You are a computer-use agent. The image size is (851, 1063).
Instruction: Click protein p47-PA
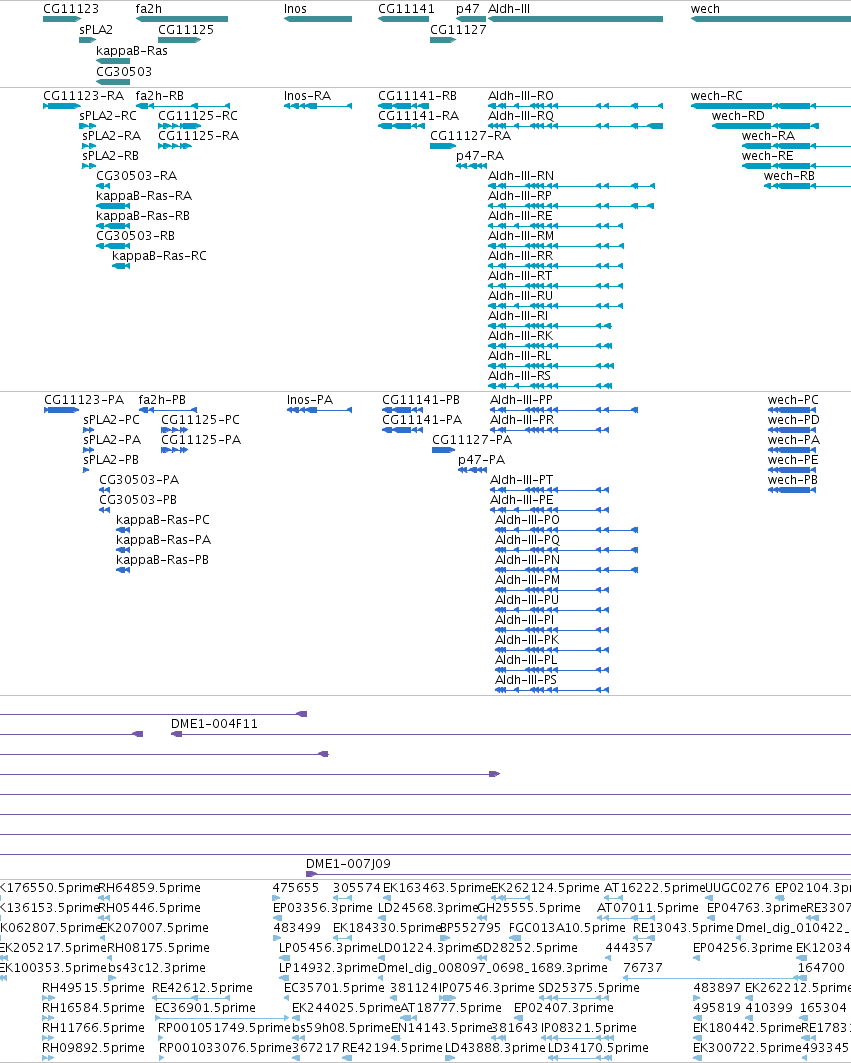[481, 460]
